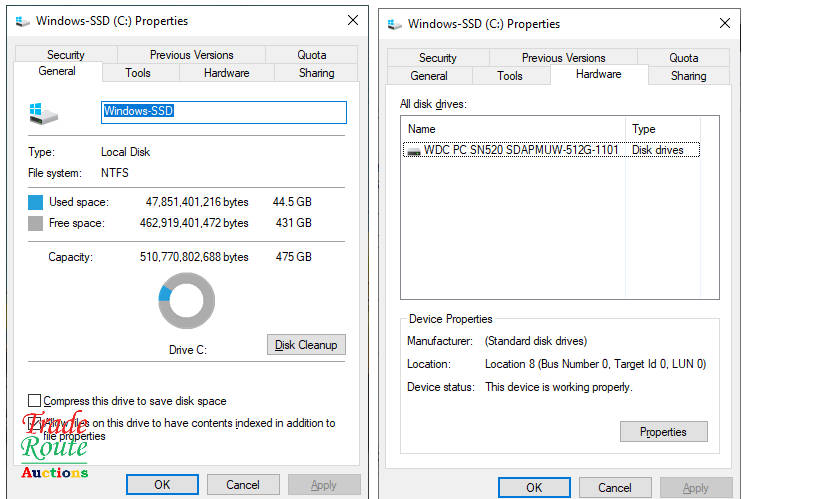The height and width of the screenshot is (499, 819).
Task: Open the Tools tab in left dialog
Action: 138,73
